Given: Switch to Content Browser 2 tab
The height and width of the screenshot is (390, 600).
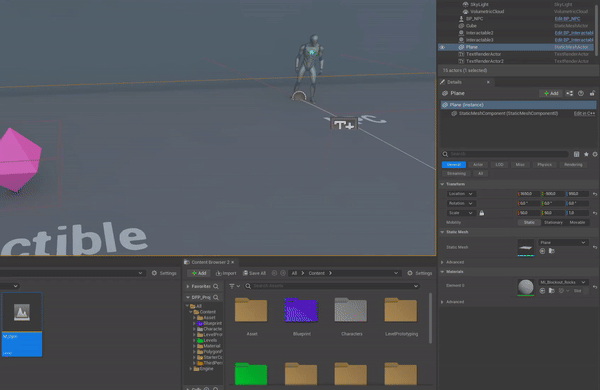Looking at the screenshot, I should coord(210,262).
